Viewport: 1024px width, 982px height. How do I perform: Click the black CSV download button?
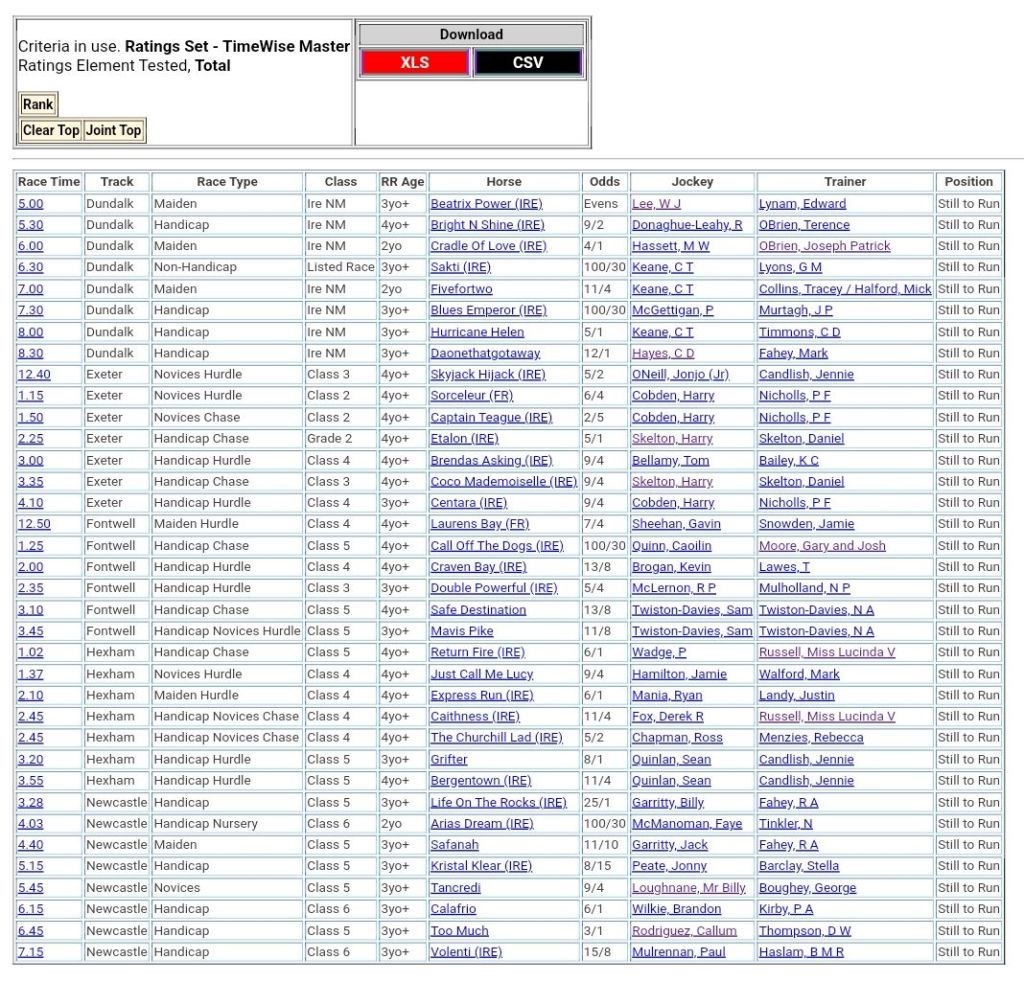[x=527, y=63]
